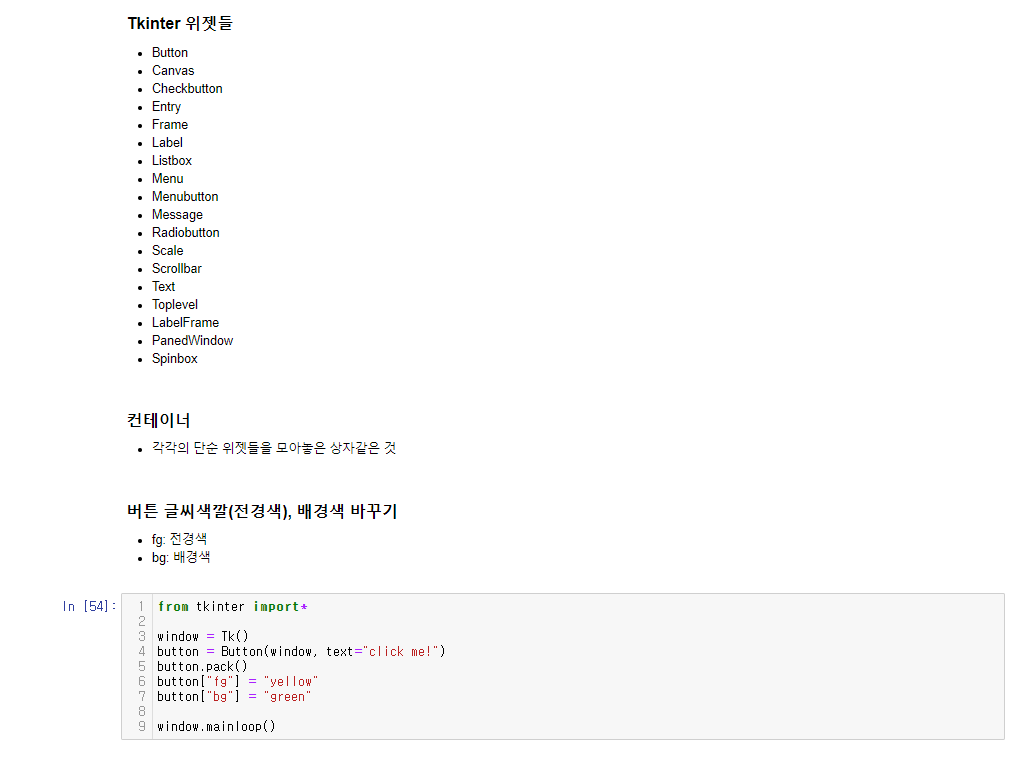Select the 'Toplevel' list item
The width and height of the screenshot is (1021, 757).
pos(175,305)
